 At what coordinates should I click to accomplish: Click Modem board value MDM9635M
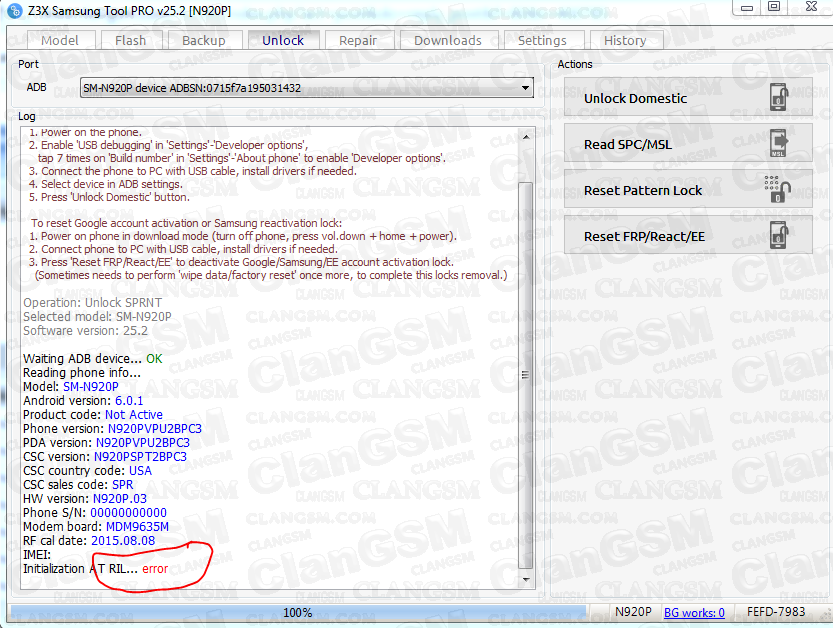click(138, 527)
